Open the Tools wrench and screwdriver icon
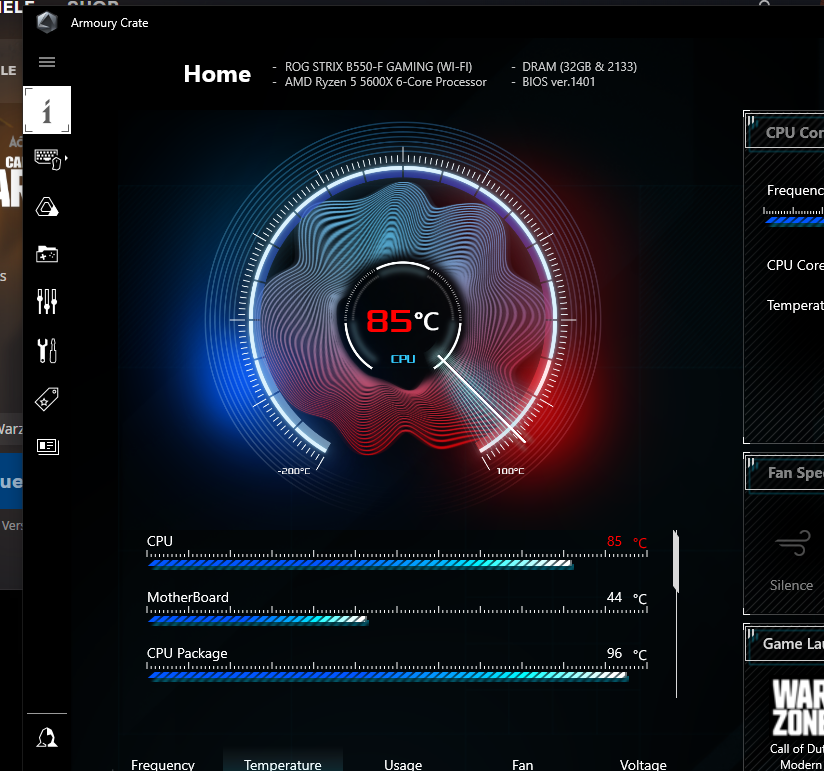Viewport: 824px width, 771px height. click(x=47, y=350)
